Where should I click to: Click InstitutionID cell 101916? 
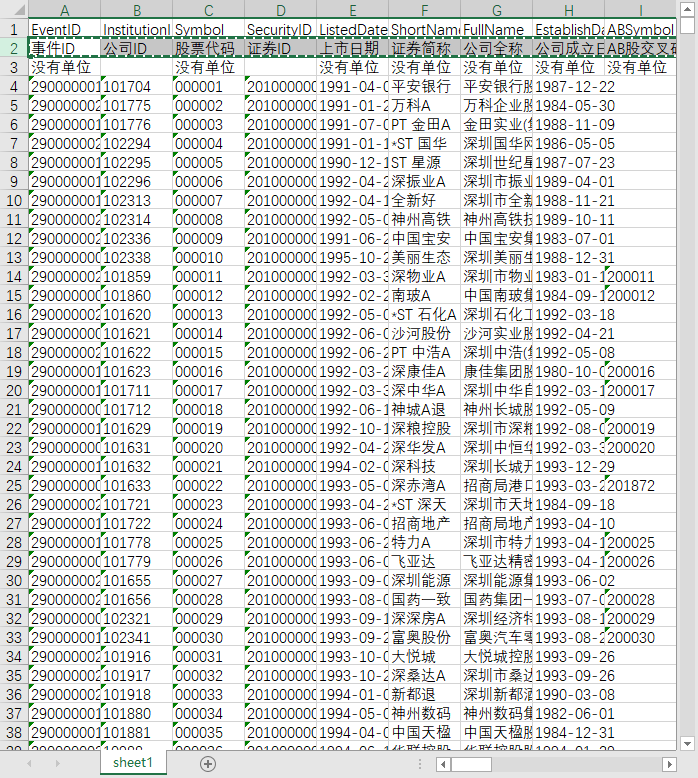pos(136,656)
